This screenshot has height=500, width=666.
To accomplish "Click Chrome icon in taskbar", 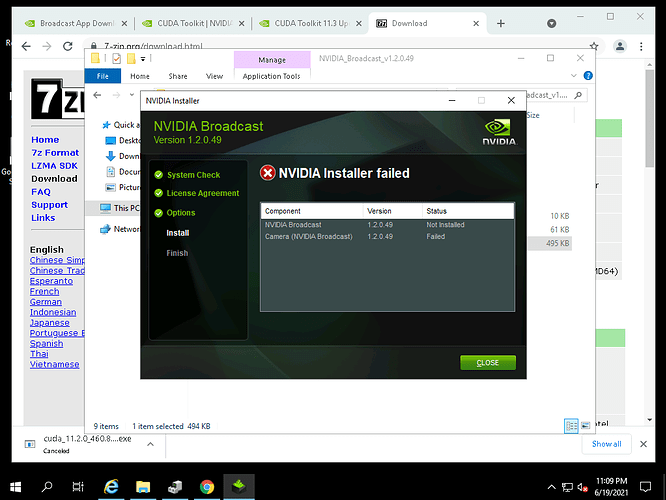I will pyautogui.click(x=207, y=487).
